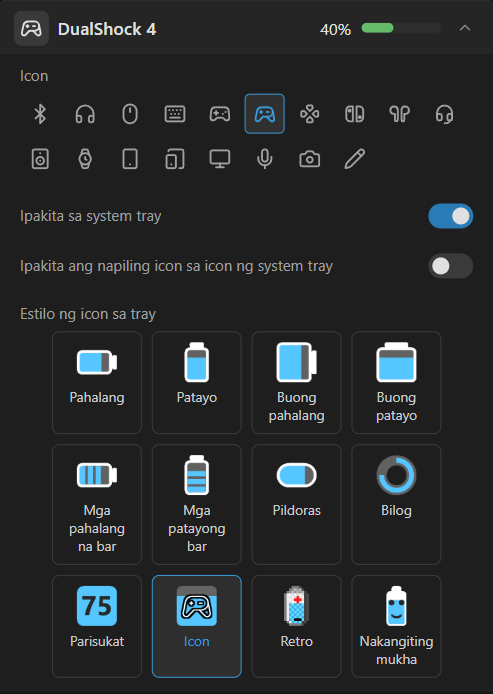
Task: Select the highlighted blue controller icon
Action: point(265,114)
